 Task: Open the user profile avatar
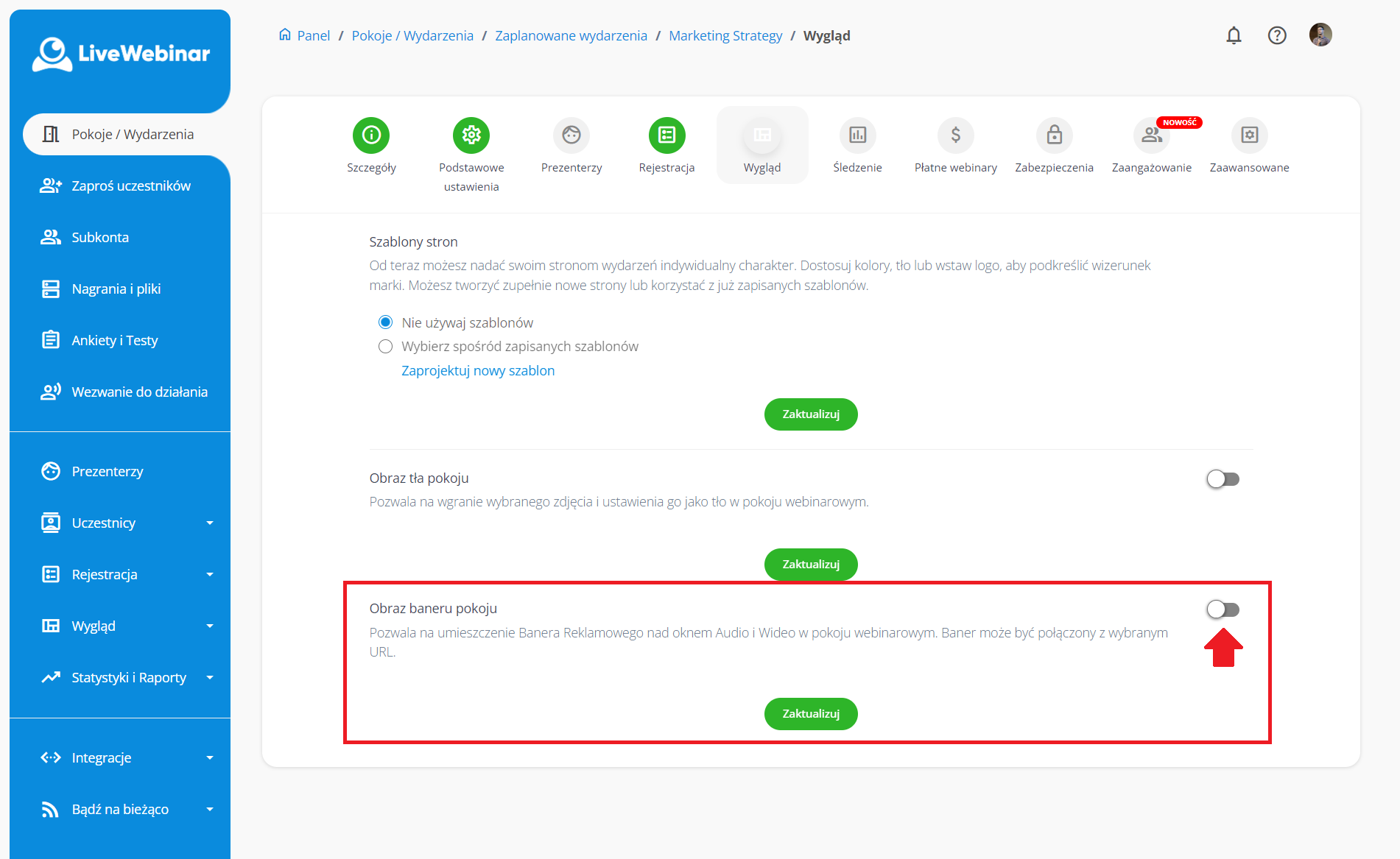[1320, 35]
